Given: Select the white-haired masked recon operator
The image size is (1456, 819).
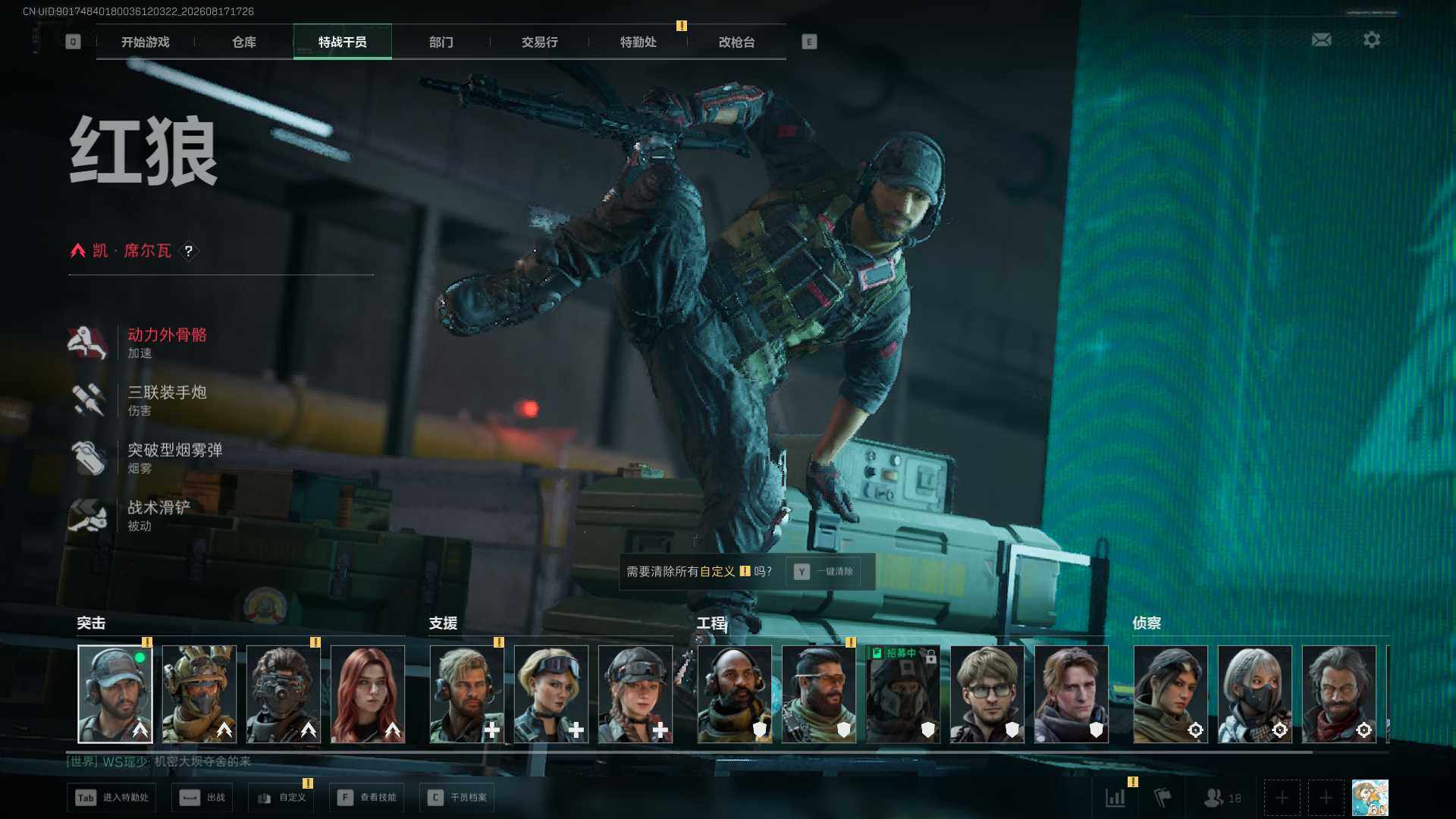Looking at the screenshot, I should coord(1255,694).
